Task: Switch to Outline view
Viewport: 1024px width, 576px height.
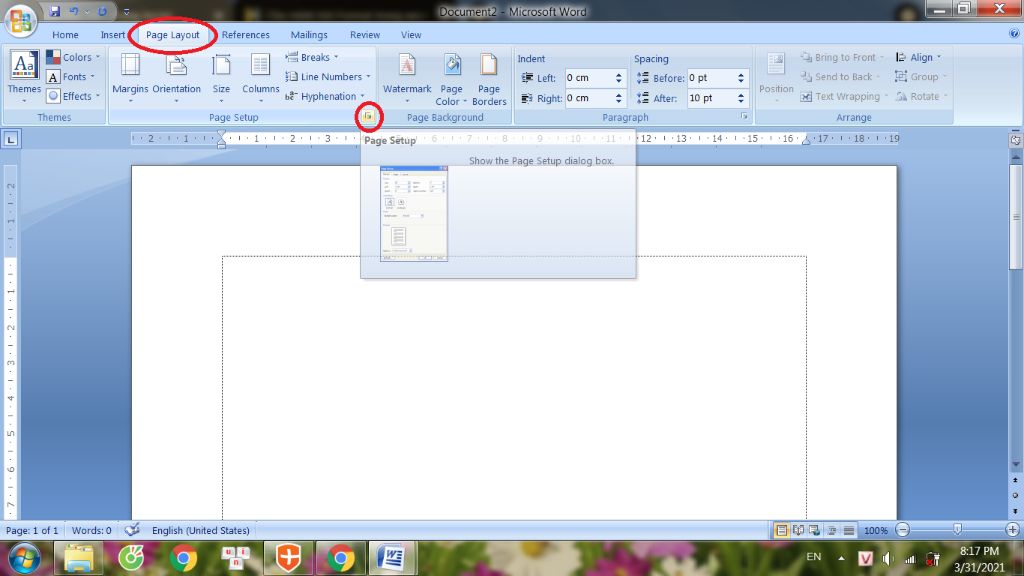Action: point(832,530)
